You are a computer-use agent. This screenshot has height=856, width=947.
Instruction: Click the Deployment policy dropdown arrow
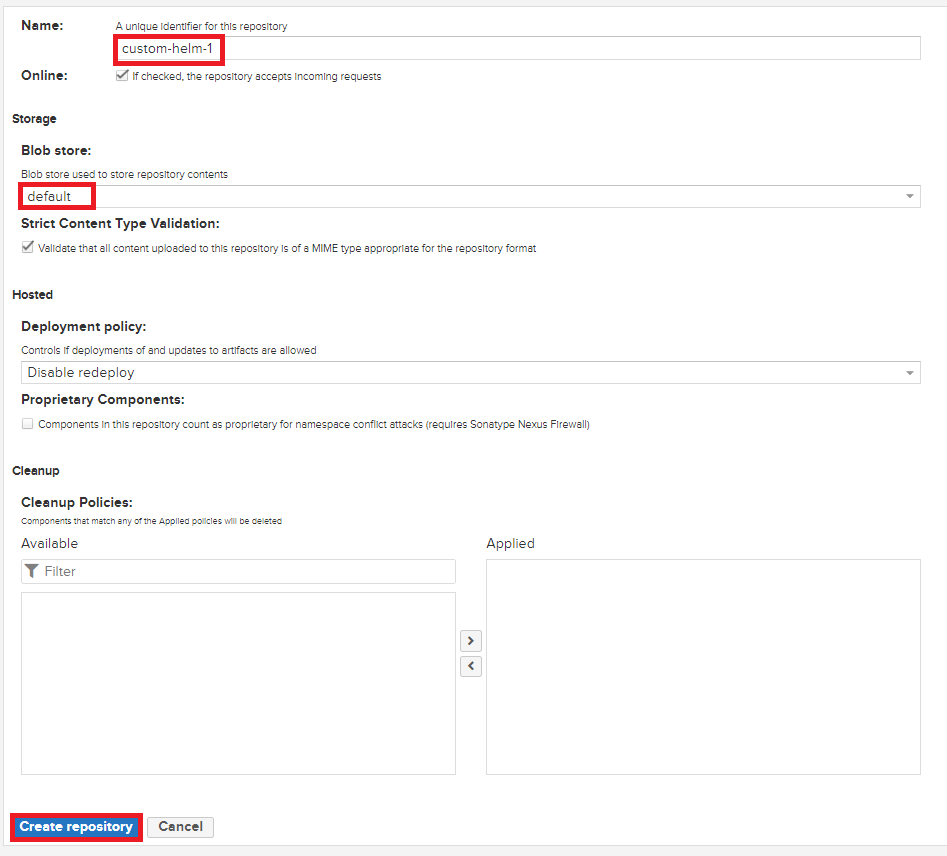909,372
